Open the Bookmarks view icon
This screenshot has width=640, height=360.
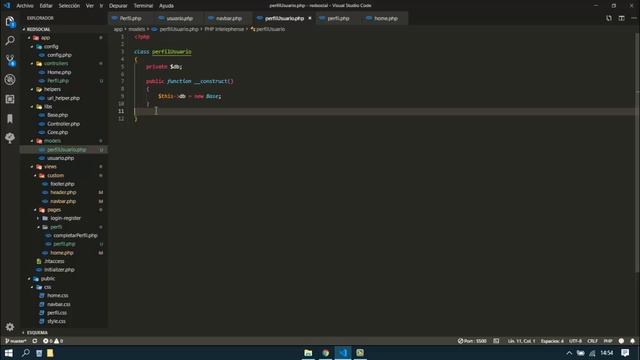click(x=10, y=119)
